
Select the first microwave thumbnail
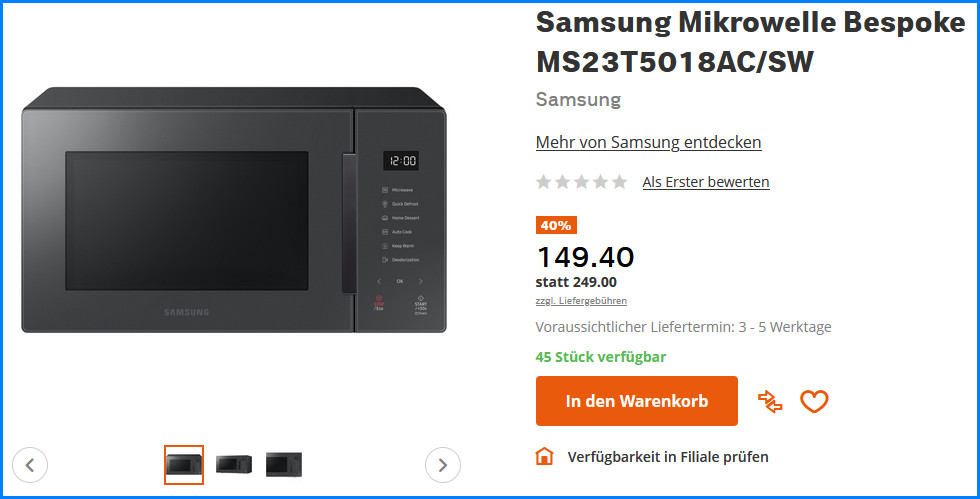184,465
